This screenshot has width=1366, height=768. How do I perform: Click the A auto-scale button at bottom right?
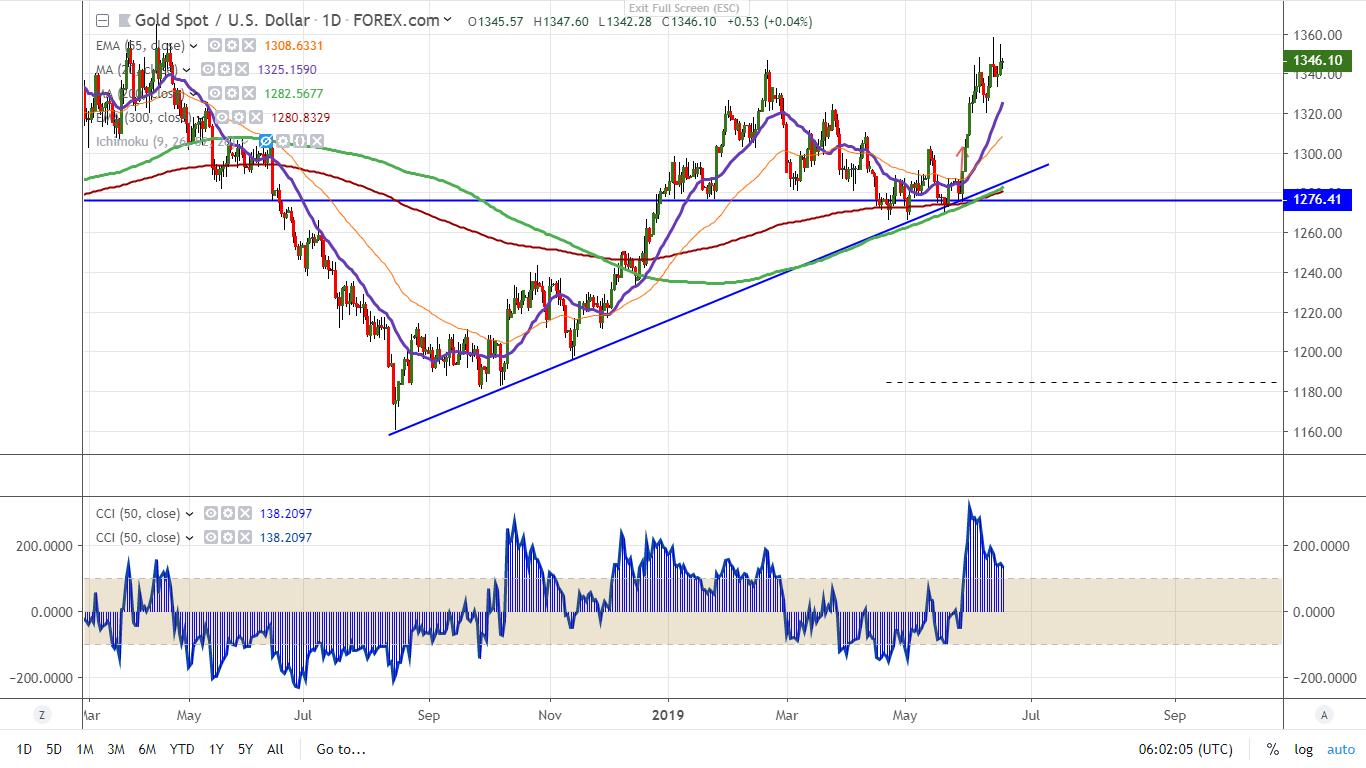click(1324, 715)
